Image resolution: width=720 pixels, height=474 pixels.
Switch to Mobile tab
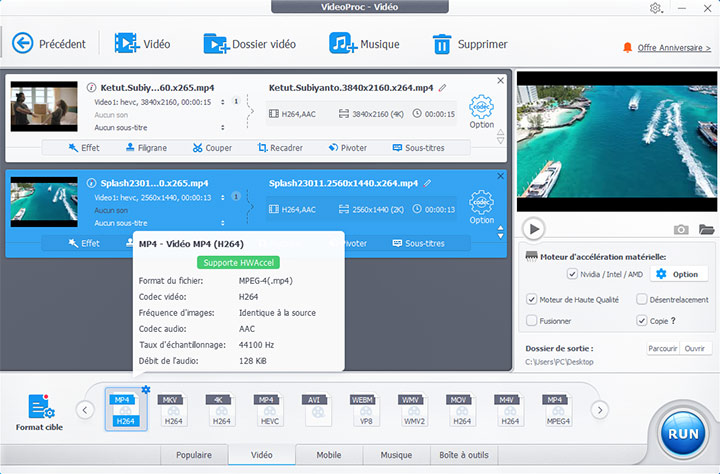tap(329, 455)
